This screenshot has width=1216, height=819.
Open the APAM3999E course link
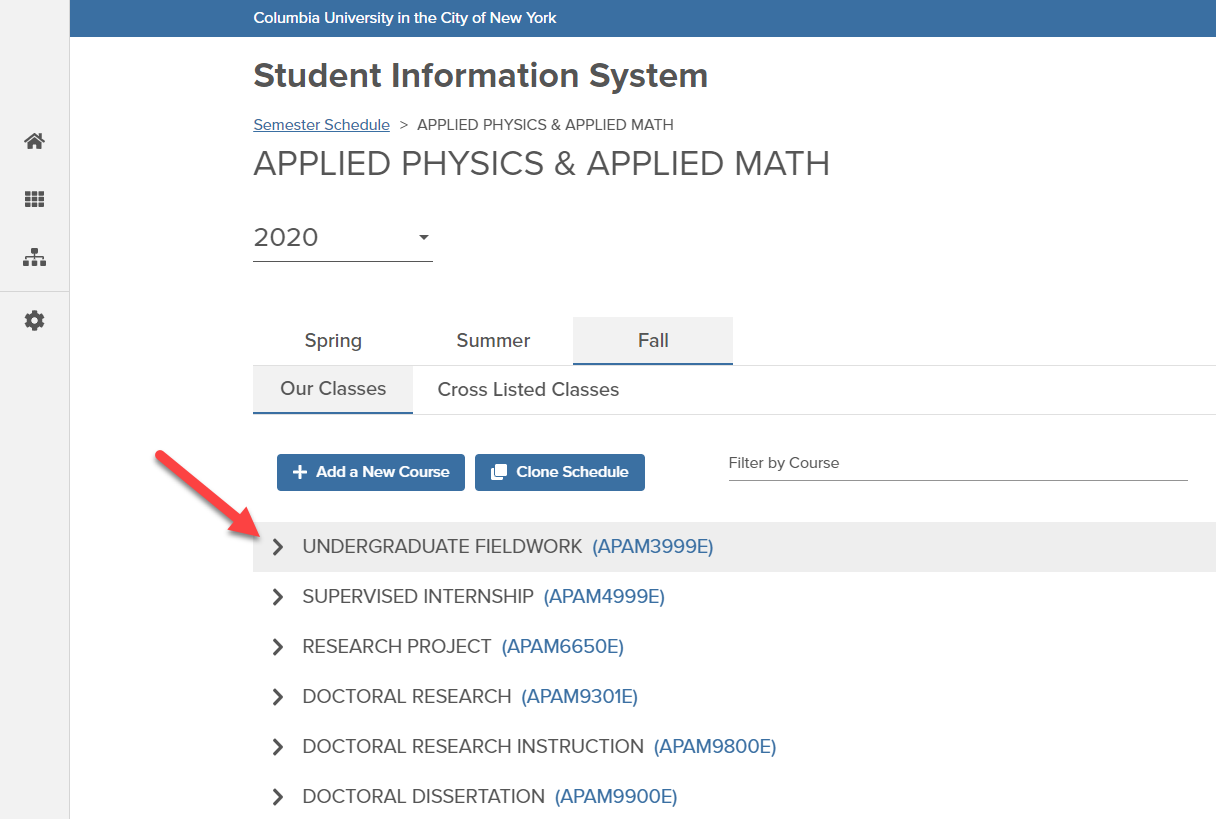tap(653, 547)
